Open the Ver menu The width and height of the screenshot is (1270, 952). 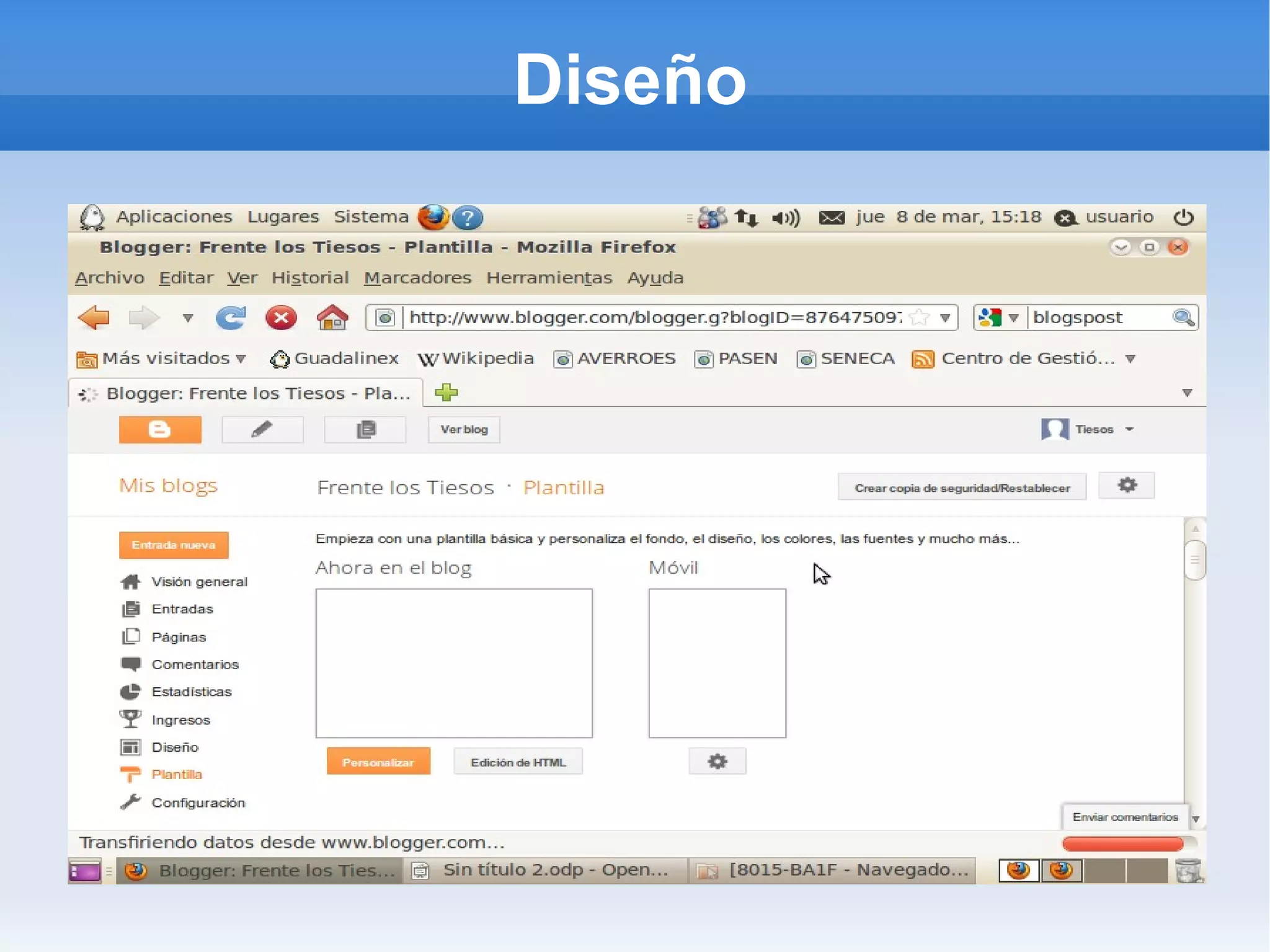242,278
